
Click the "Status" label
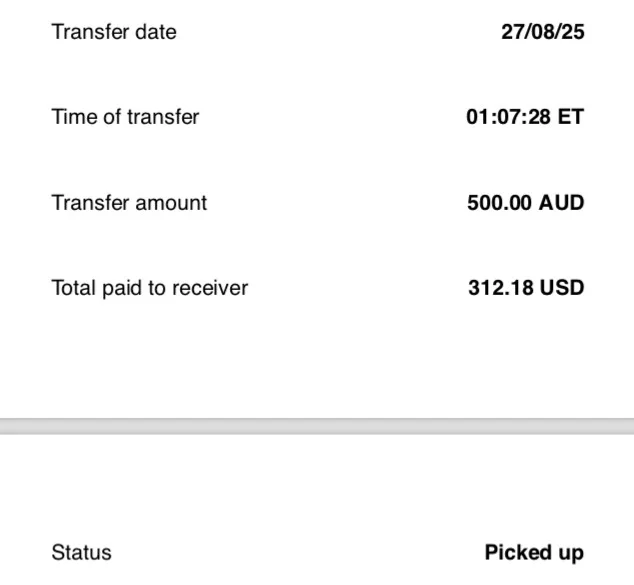tap(82, 553)
